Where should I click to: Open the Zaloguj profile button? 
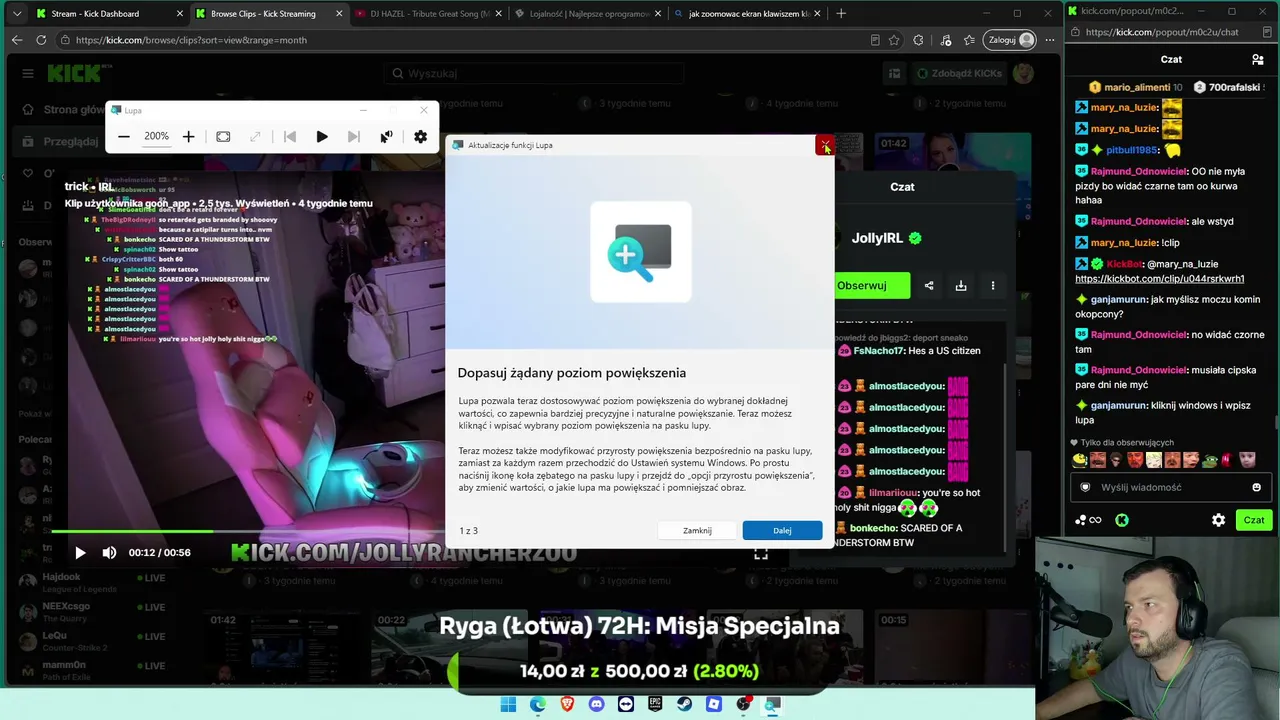coord(1010,40)
